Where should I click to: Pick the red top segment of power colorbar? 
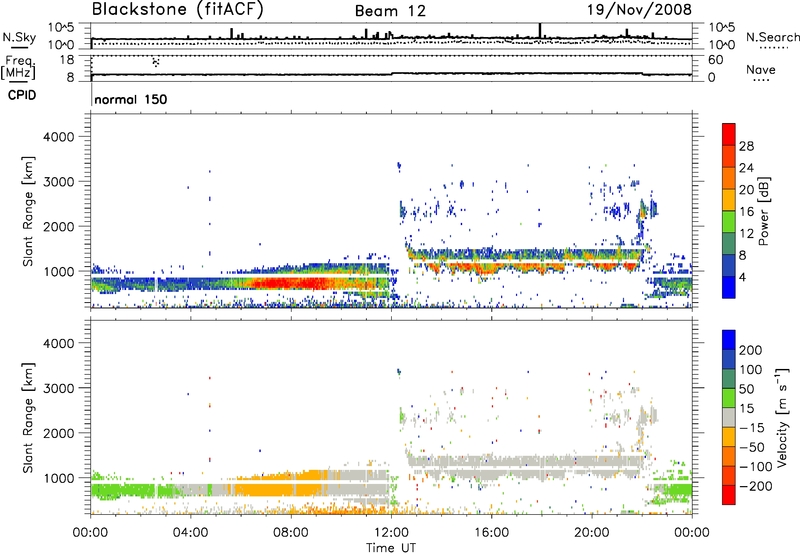(x=729, y=135)
